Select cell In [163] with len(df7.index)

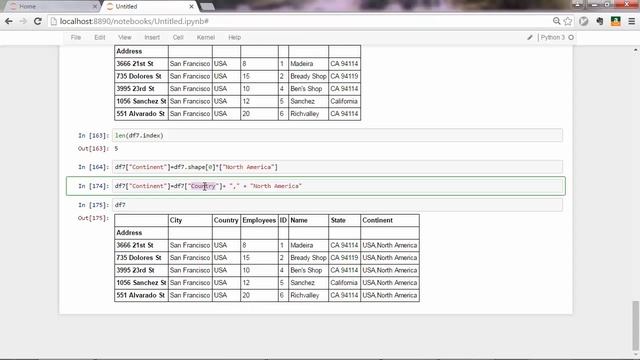click(337, 136)
